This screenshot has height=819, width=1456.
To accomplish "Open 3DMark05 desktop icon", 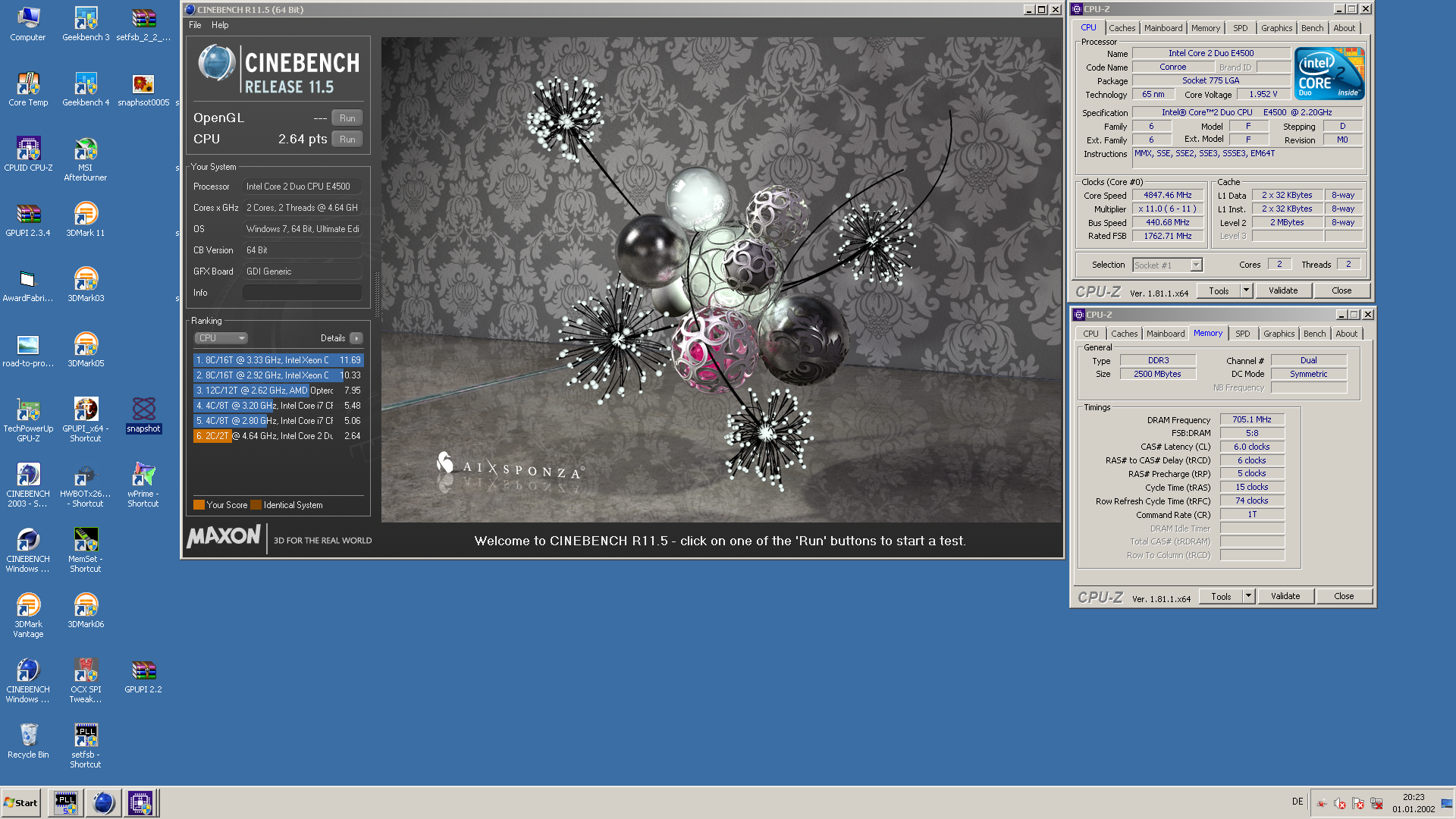I will (86, 349).
